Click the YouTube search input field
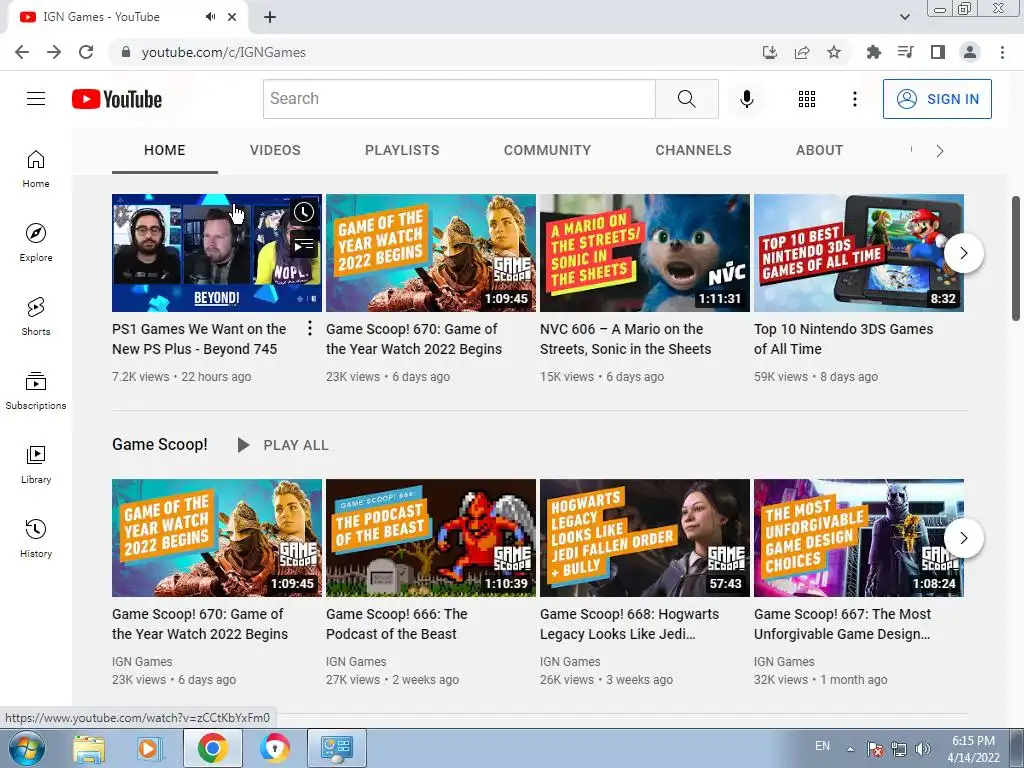 click(x=459, y=99)
